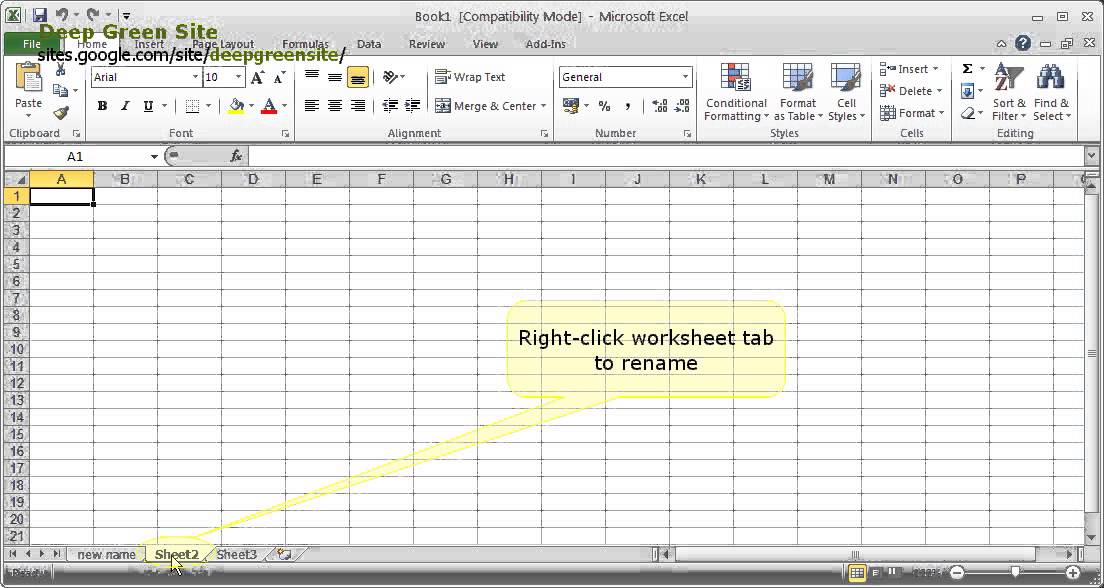
Task: Click Merge & Center button
Action: coord(486,106)
